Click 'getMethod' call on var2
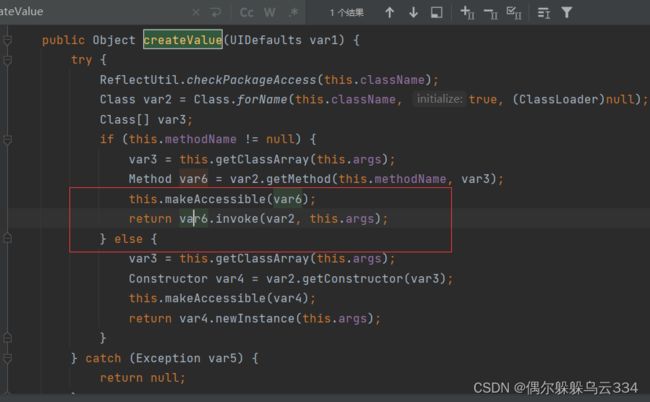This screenshot has height=402, width=650. coord(298,179)
